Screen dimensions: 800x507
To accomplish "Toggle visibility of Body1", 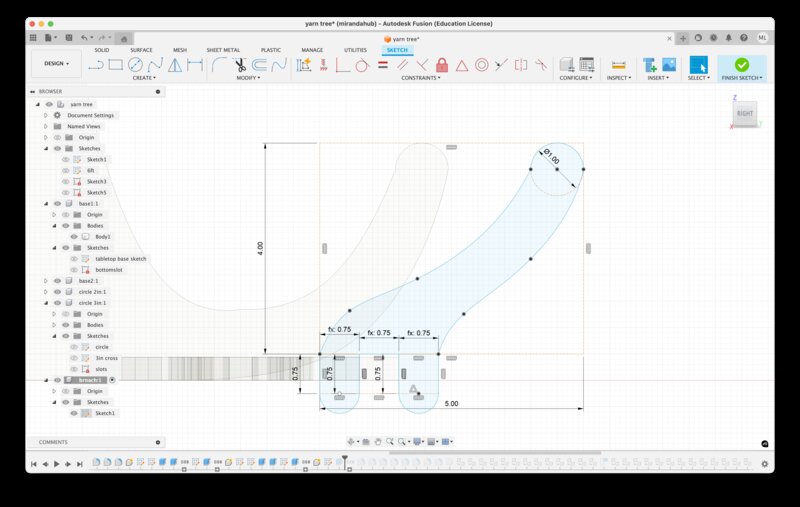I will tap(74, 236).
